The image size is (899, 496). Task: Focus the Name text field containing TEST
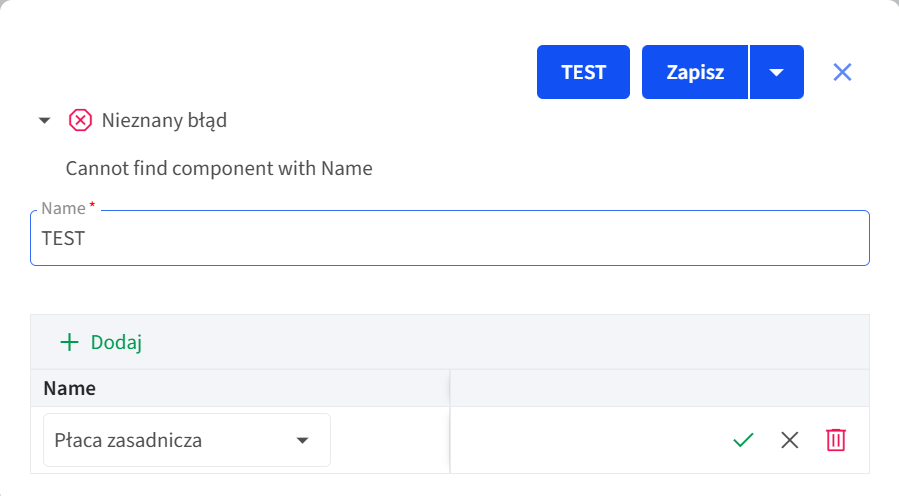(x=450, y=238)
